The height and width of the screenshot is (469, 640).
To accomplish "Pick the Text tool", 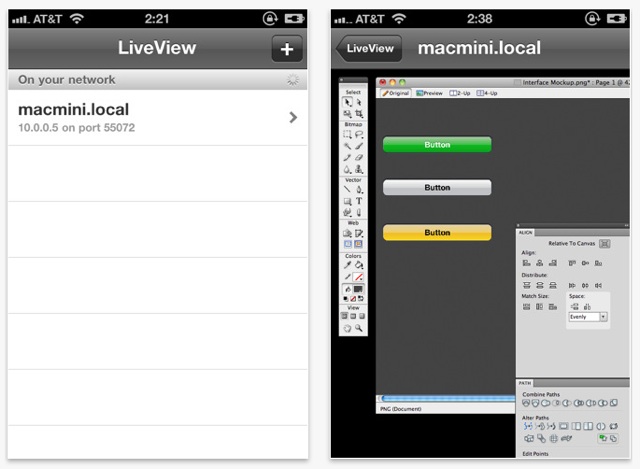I will pos(358,200).
